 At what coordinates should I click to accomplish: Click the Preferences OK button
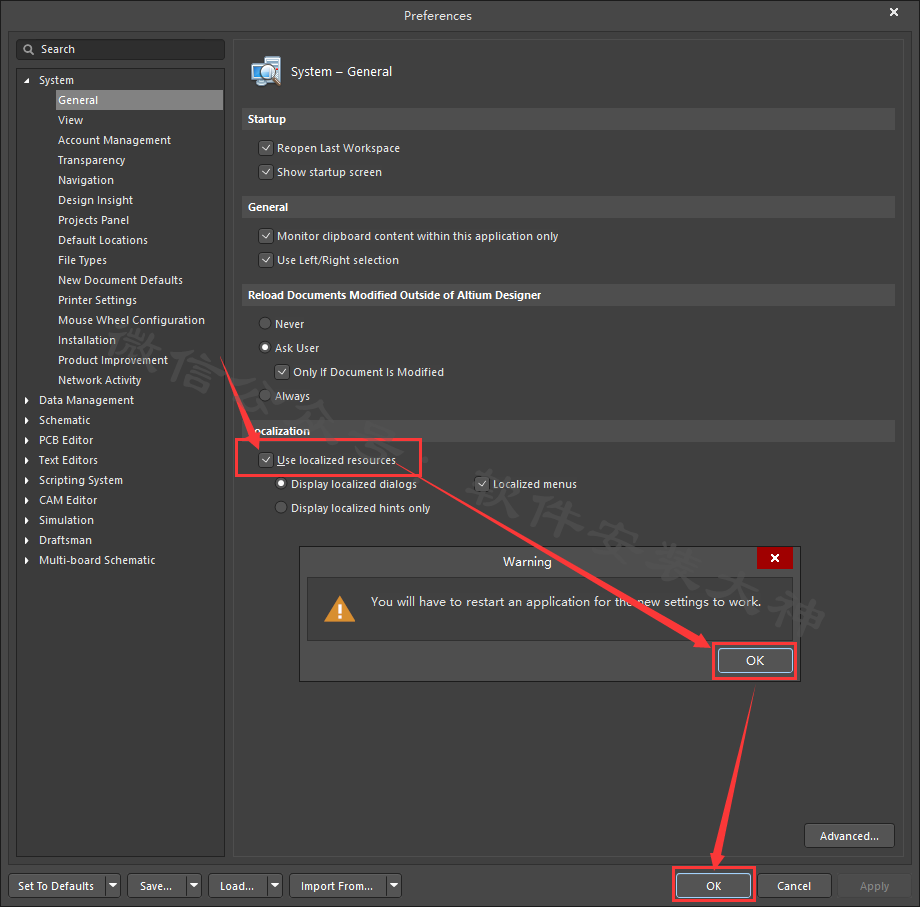[713, 886]
